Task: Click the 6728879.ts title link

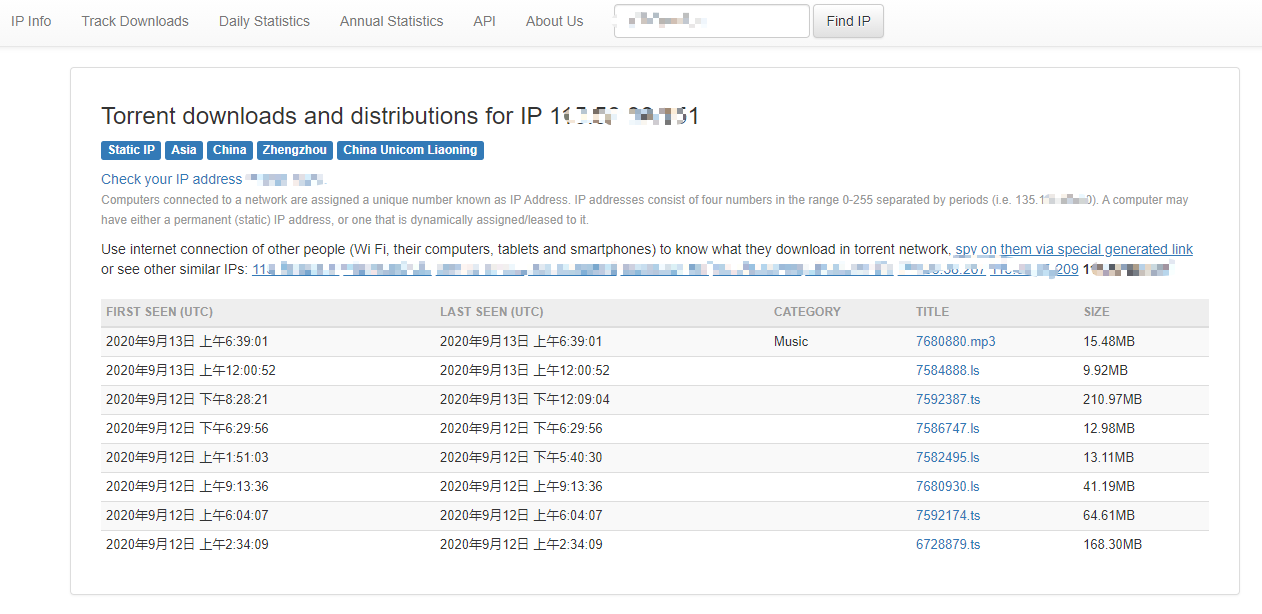Action: point(947,545)
